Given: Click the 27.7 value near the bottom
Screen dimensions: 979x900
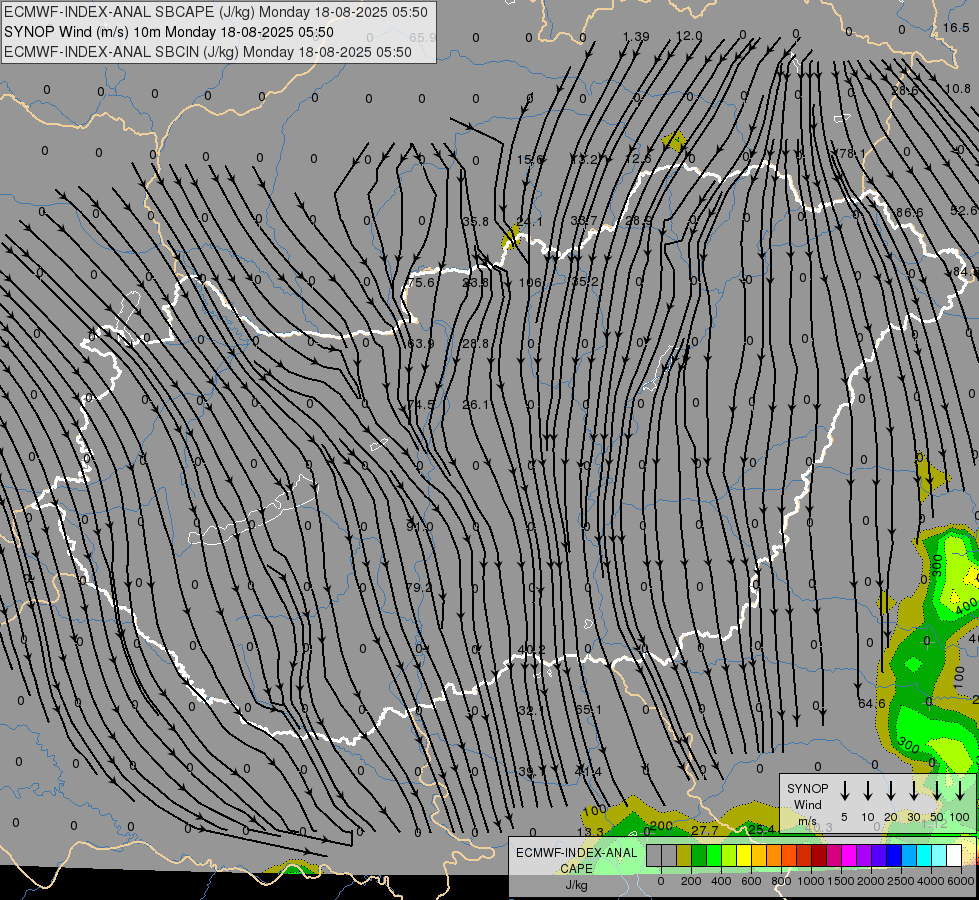Looking at the screenshot, I should (x=705, y=830).
